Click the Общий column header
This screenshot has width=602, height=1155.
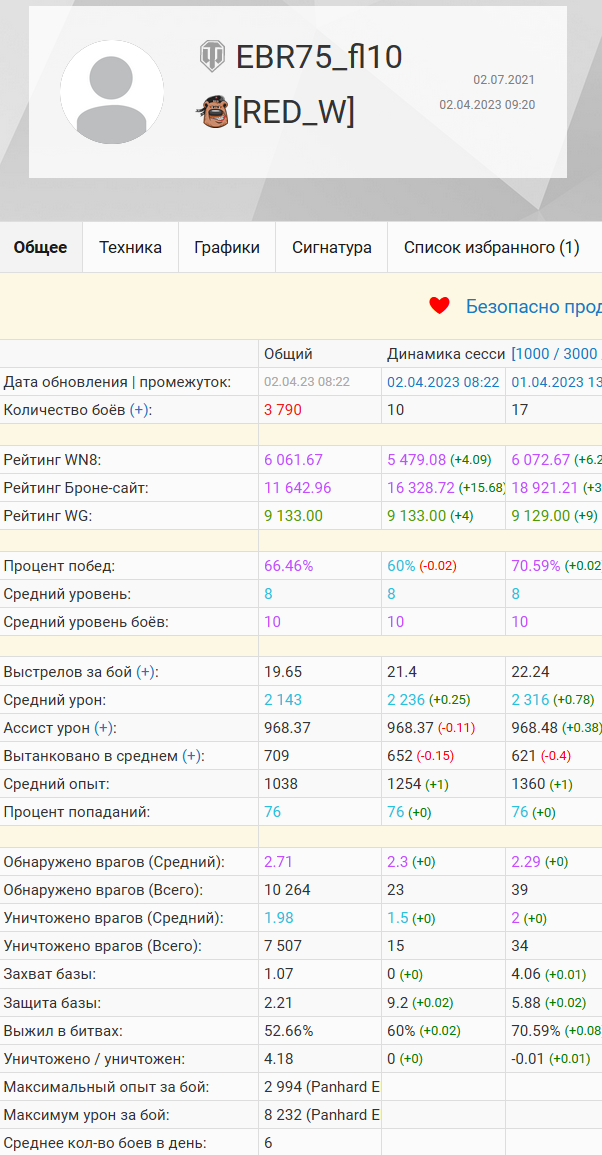(x=288, y=354)
